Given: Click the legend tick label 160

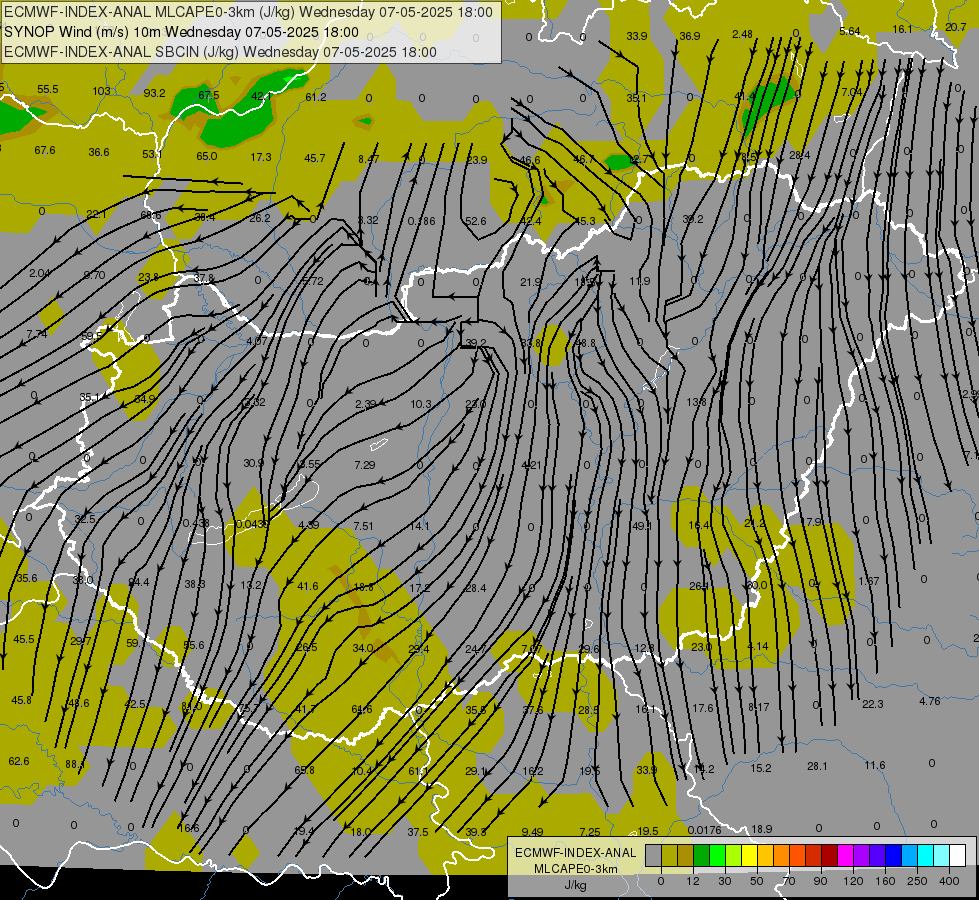Looking at the screenshot, I should [885, 881].
